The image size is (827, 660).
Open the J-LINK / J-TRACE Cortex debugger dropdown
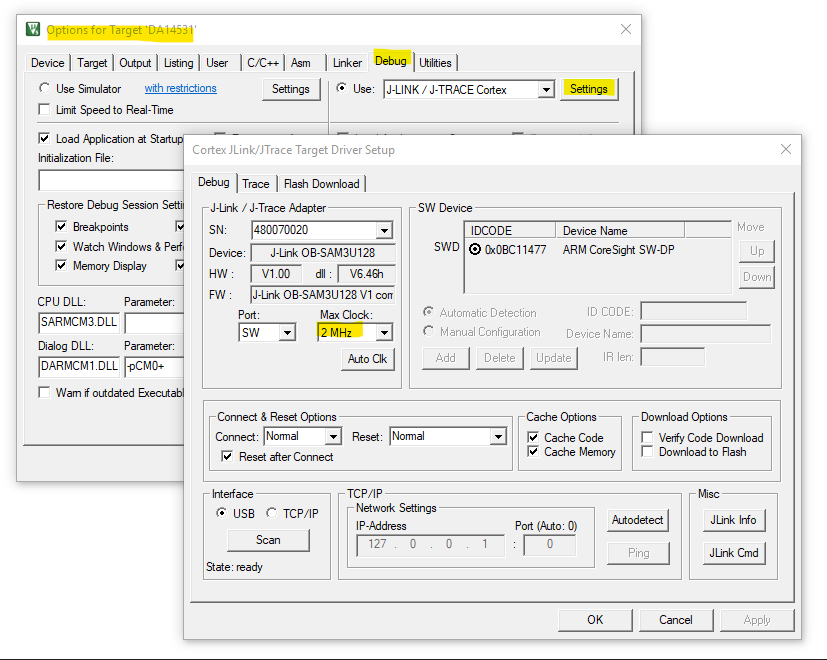tap(546, 90)
